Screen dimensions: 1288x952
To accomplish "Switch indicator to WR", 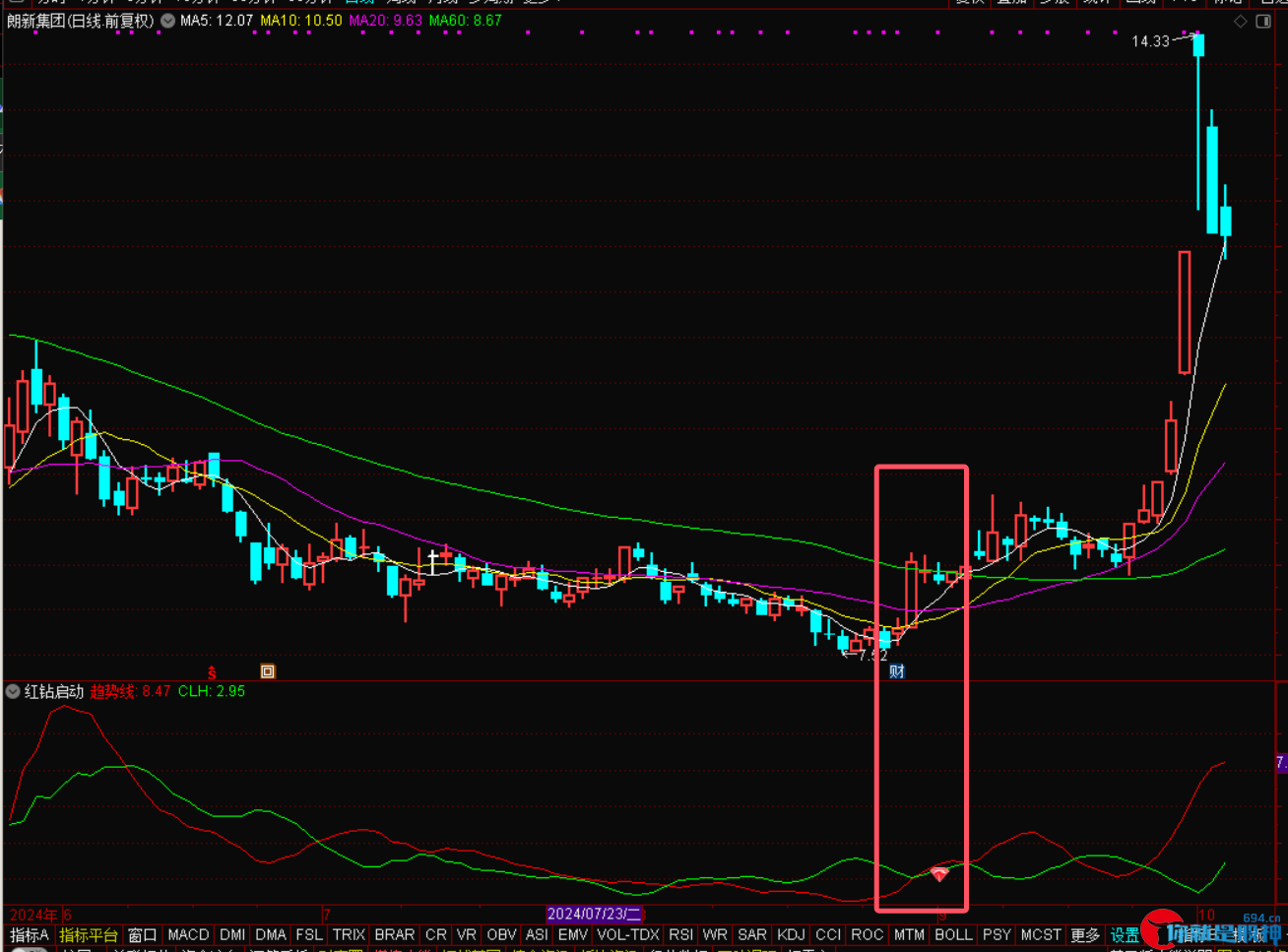I will click(715, 934).
